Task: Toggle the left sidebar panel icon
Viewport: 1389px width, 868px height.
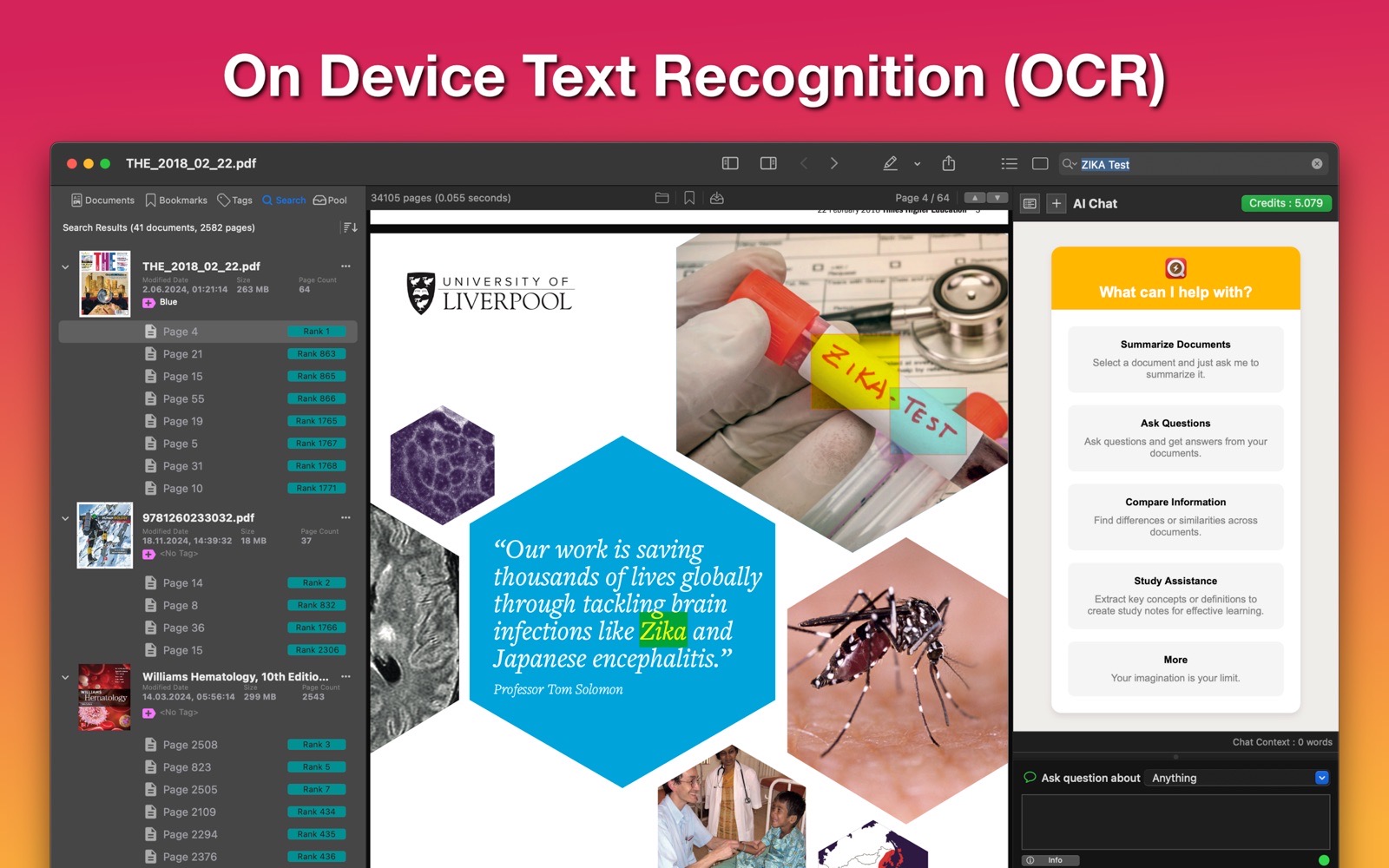Action: [730, 163]
